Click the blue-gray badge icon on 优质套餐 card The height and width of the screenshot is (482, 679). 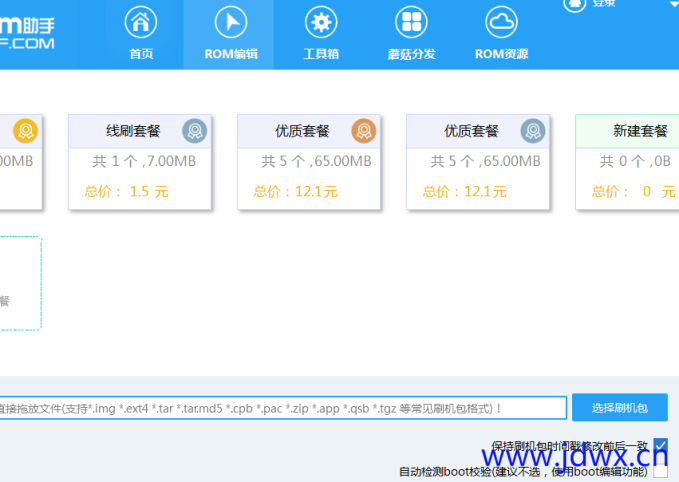[533, 131]
